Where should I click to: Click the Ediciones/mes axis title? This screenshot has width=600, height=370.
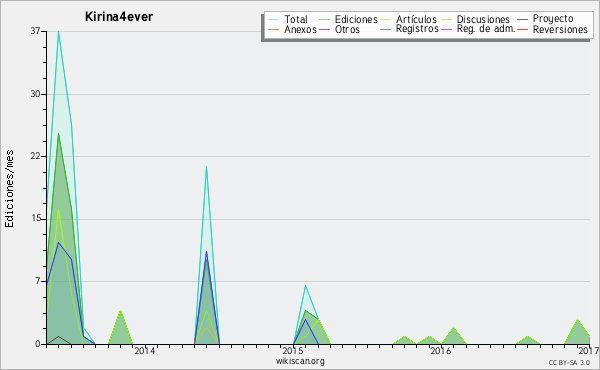(x=9, y=188)
